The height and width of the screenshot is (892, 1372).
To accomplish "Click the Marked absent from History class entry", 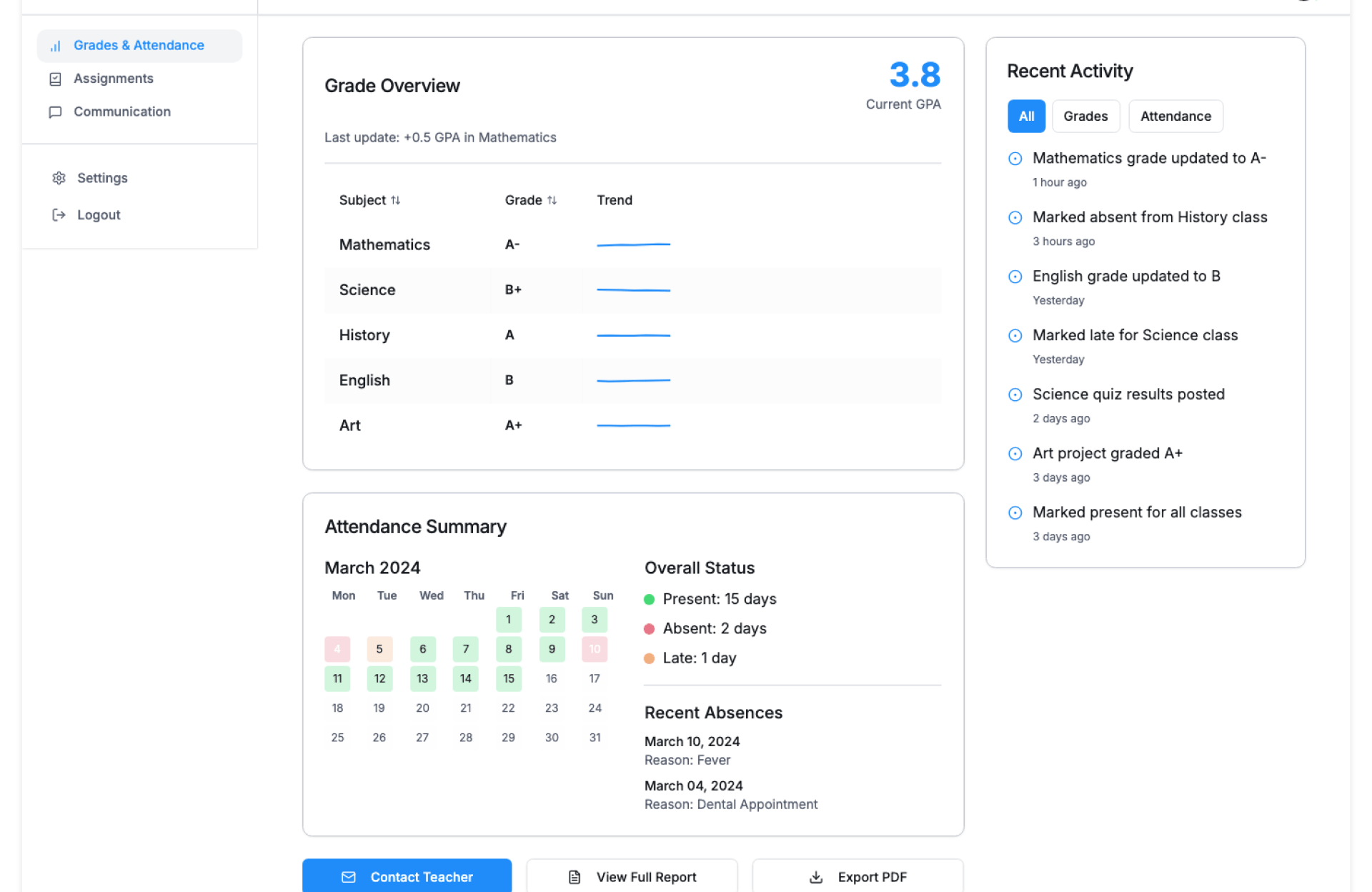I will [x=1149, y=217].
